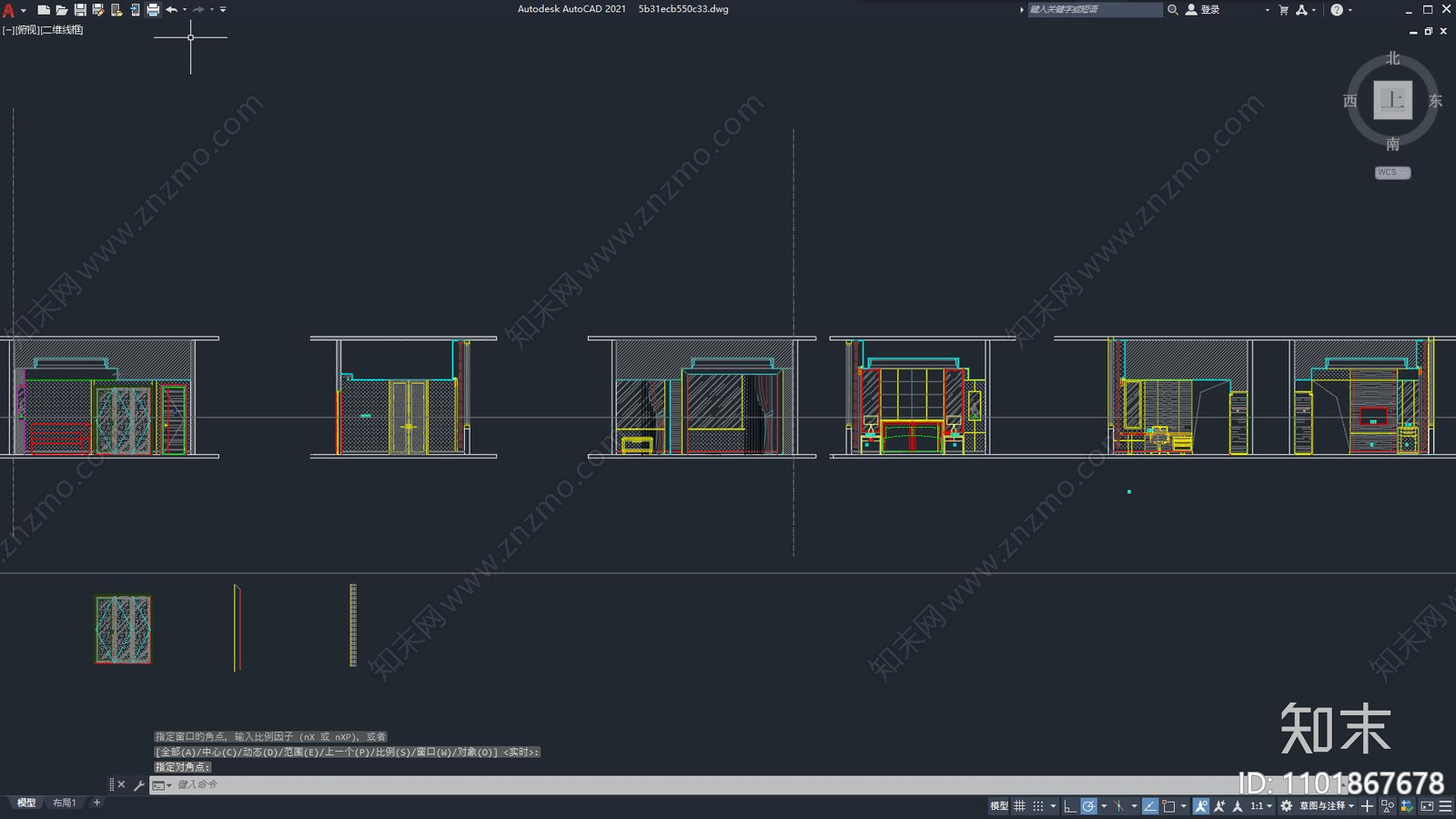
Task: Click the Autodesk A360 connect icon
Action: 1301,10
